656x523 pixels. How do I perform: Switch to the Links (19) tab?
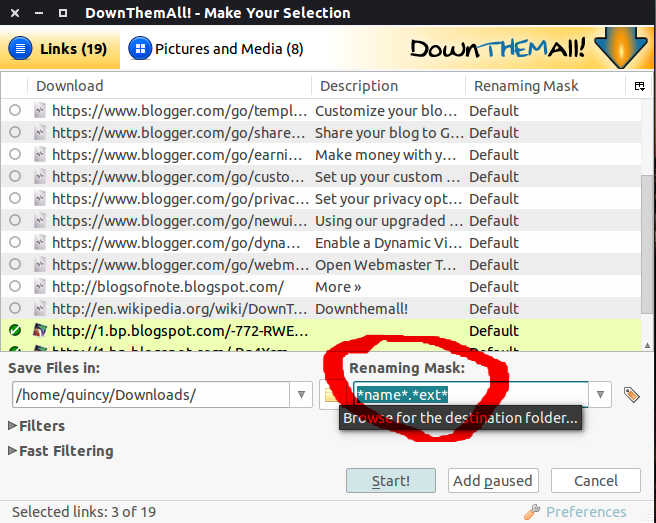60,49
